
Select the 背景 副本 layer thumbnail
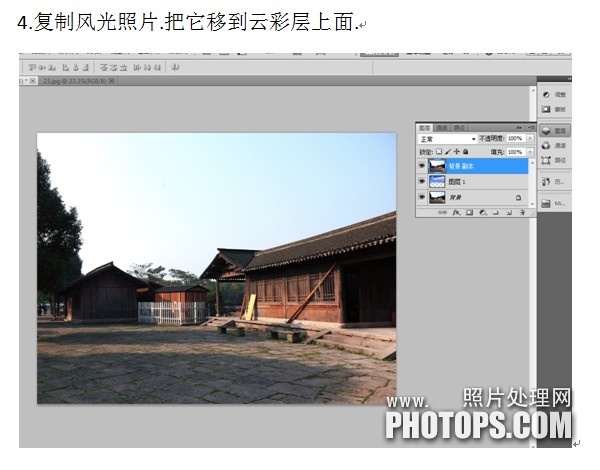click(437, 166)
